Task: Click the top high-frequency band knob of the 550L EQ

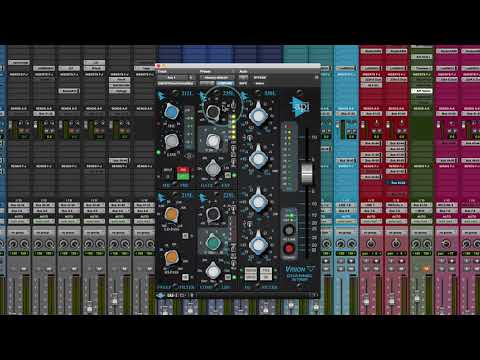Action: coord(258,114)
